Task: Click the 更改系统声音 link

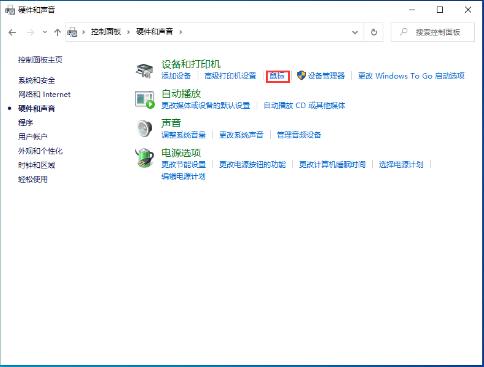Action: 241,135
